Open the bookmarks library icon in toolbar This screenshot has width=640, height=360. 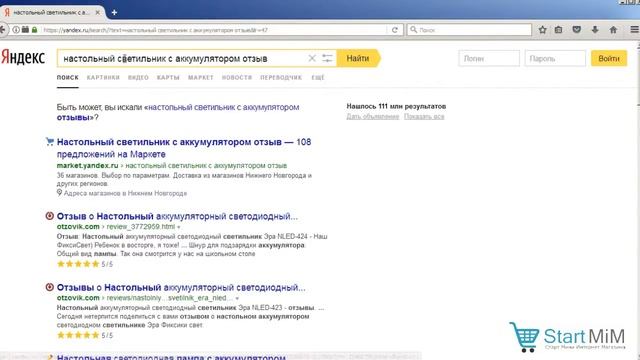pos(558,30)
